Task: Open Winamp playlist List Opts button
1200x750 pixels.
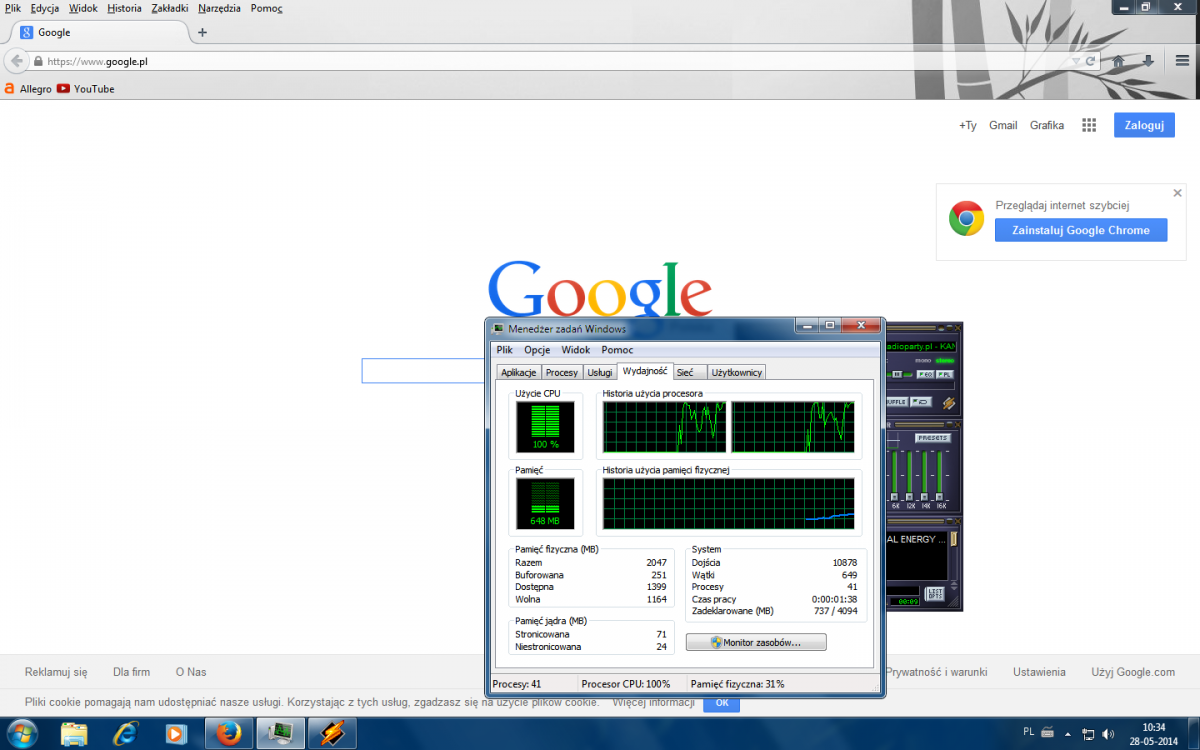Action: (x=935, y=594)
